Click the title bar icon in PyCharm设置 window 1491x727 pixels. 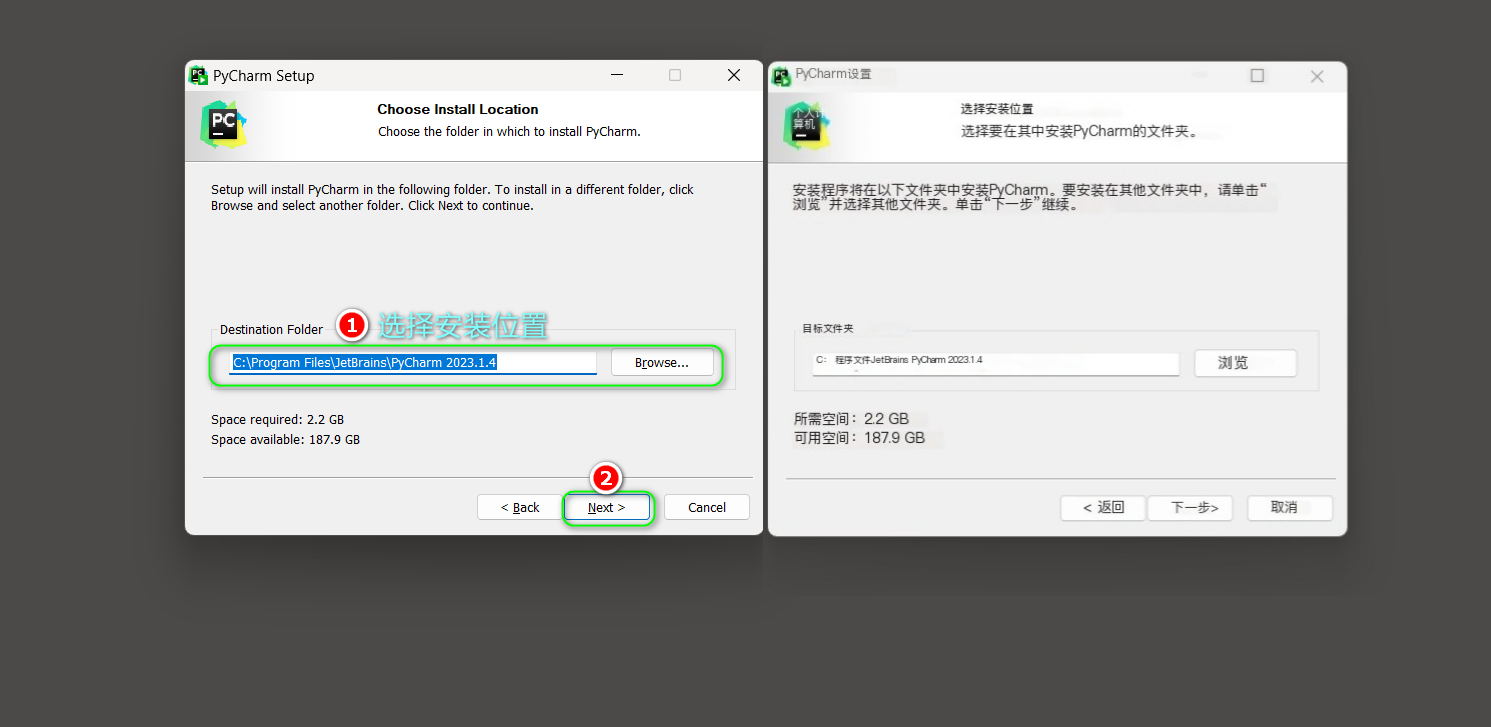point(781,75)
